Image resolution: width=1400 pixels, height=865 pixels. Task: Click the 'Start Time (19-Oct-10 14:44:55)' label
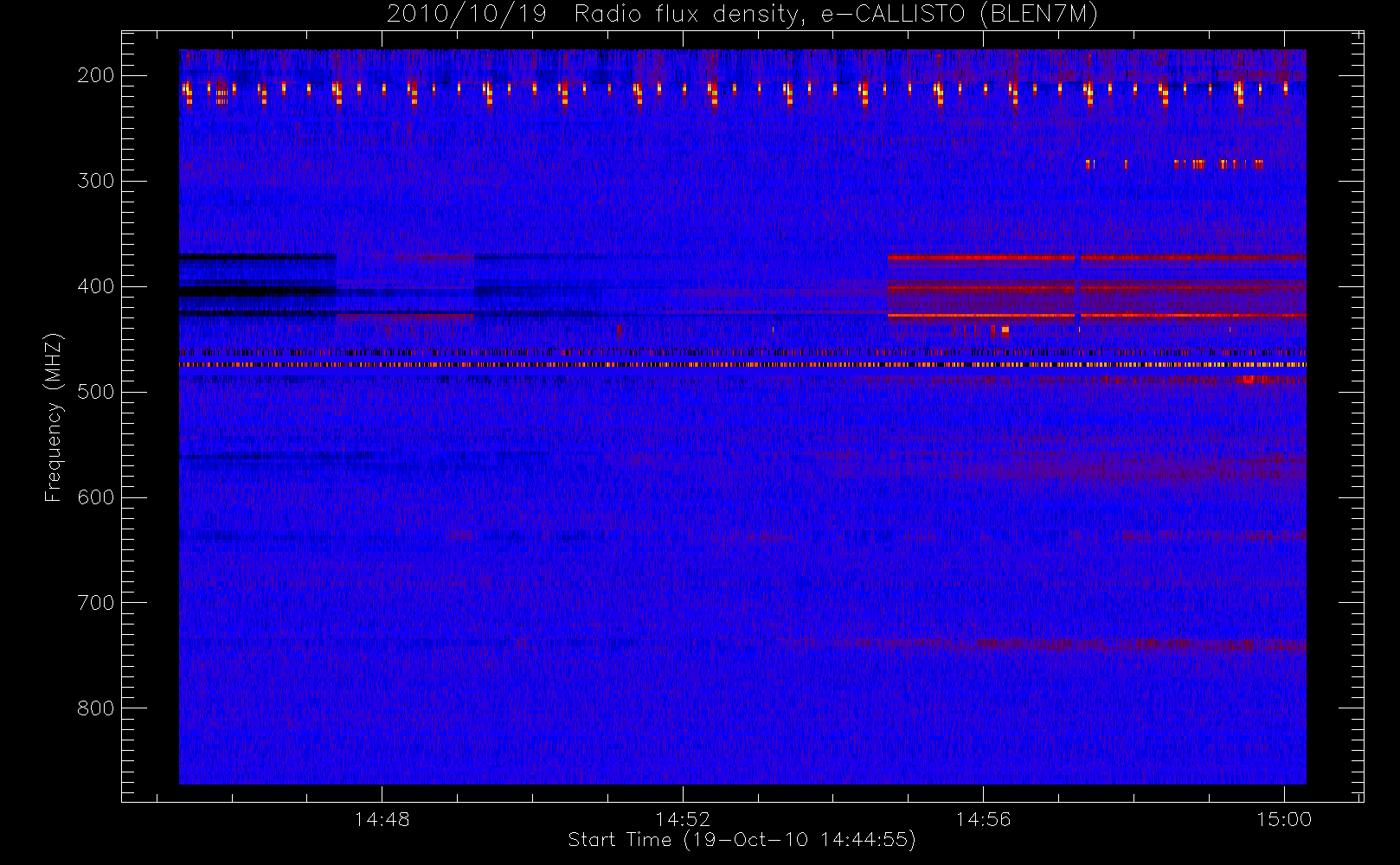pyautogui.click(x=742, y=840)
